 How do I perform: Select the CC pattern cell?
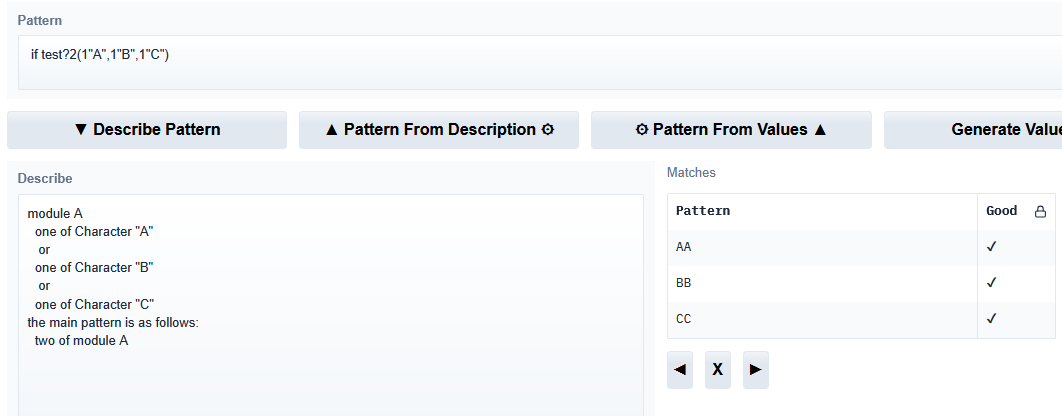(x=684, y=319)
